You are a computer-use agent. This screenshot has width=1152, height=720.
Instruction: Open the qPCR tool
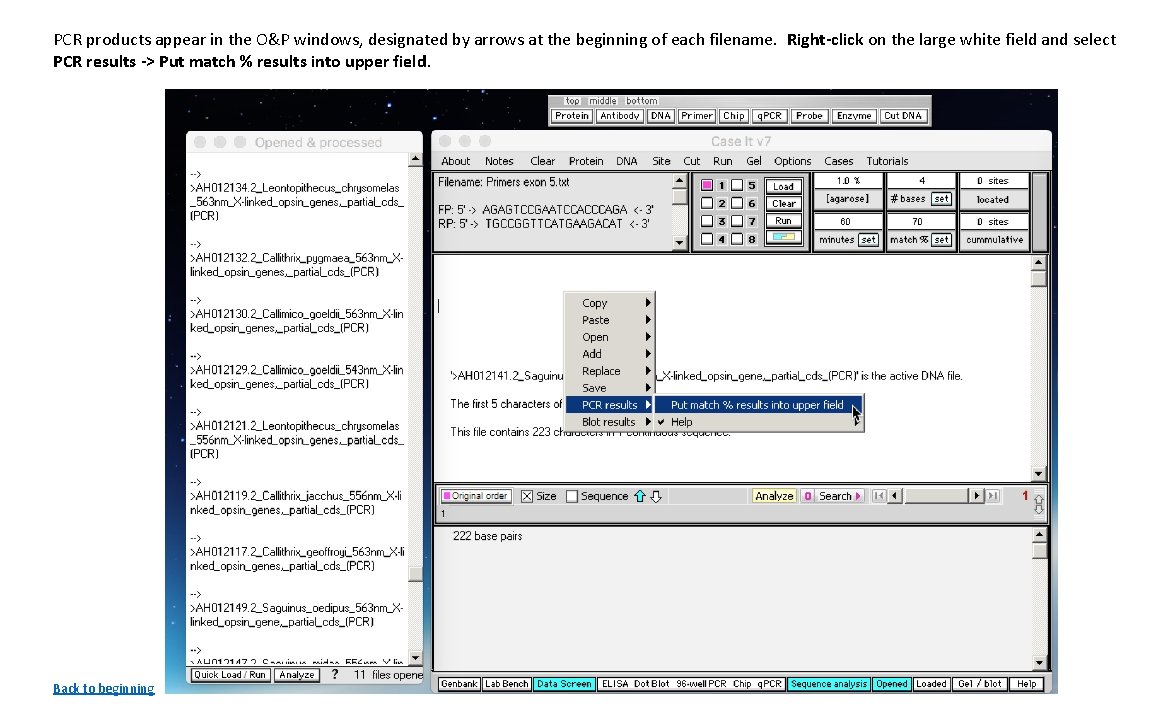tap(768, 116)
